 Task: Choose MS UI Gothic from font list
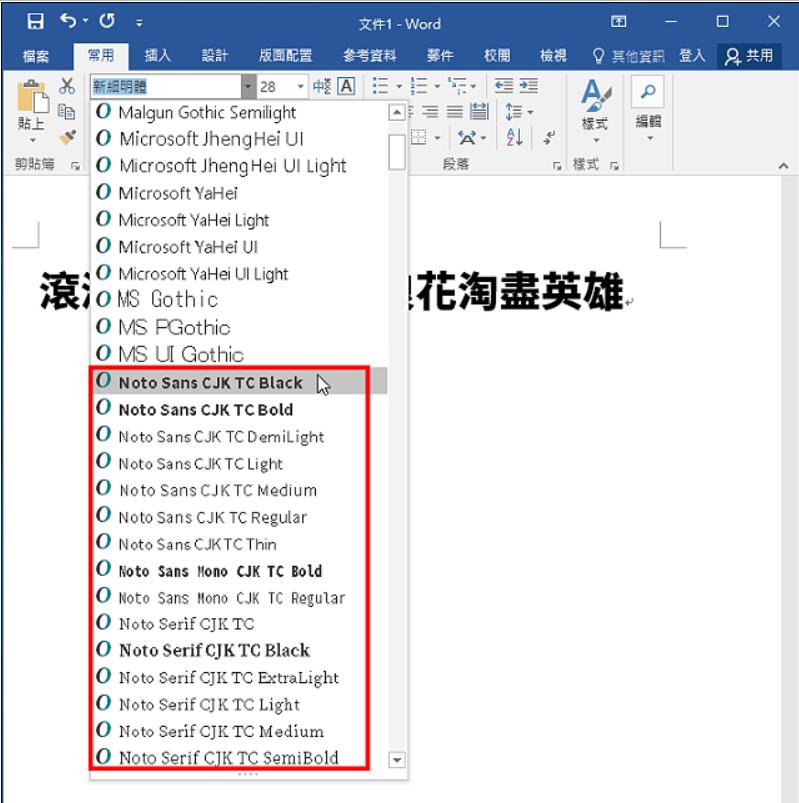tap(239, 354)
